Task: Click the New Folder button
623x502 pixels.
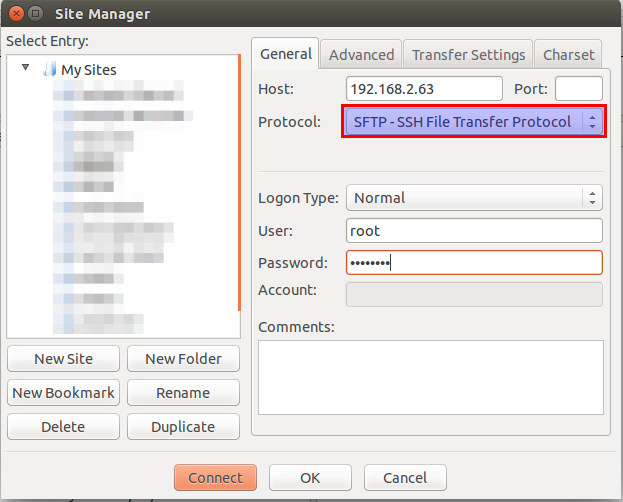Action: click(x=183, y=359)
